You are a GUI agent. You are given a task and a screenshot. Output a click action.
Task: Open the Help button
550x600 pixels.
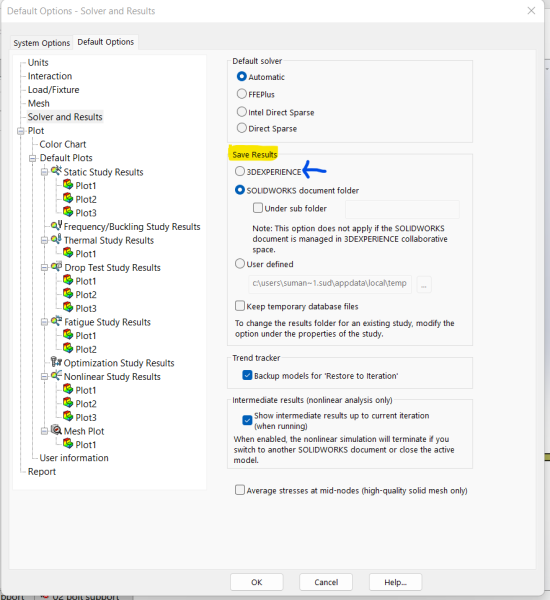coord(395,582)
